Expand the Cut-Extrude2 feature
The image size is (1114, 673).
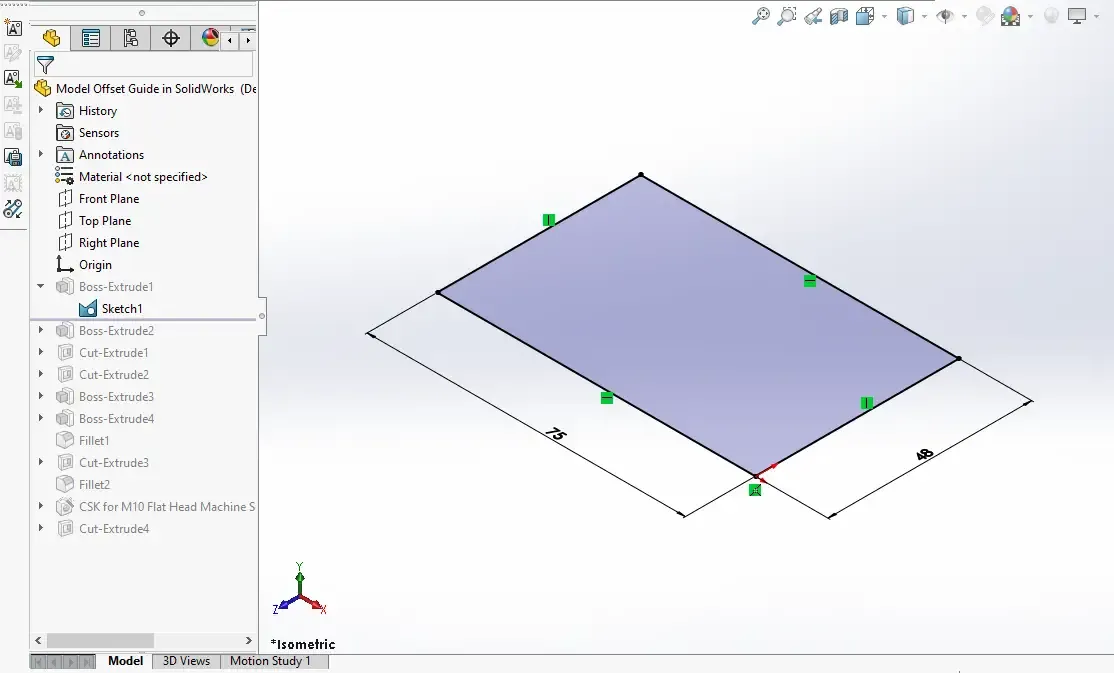tap(40, 375)
